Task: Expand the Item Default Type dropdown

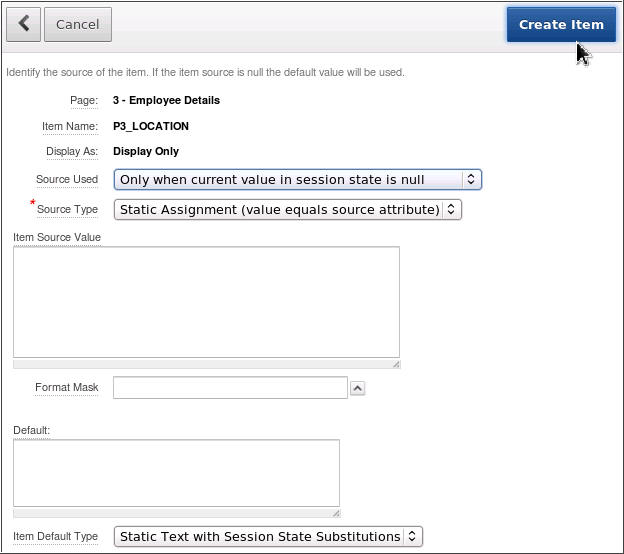Action: [268, 537]
